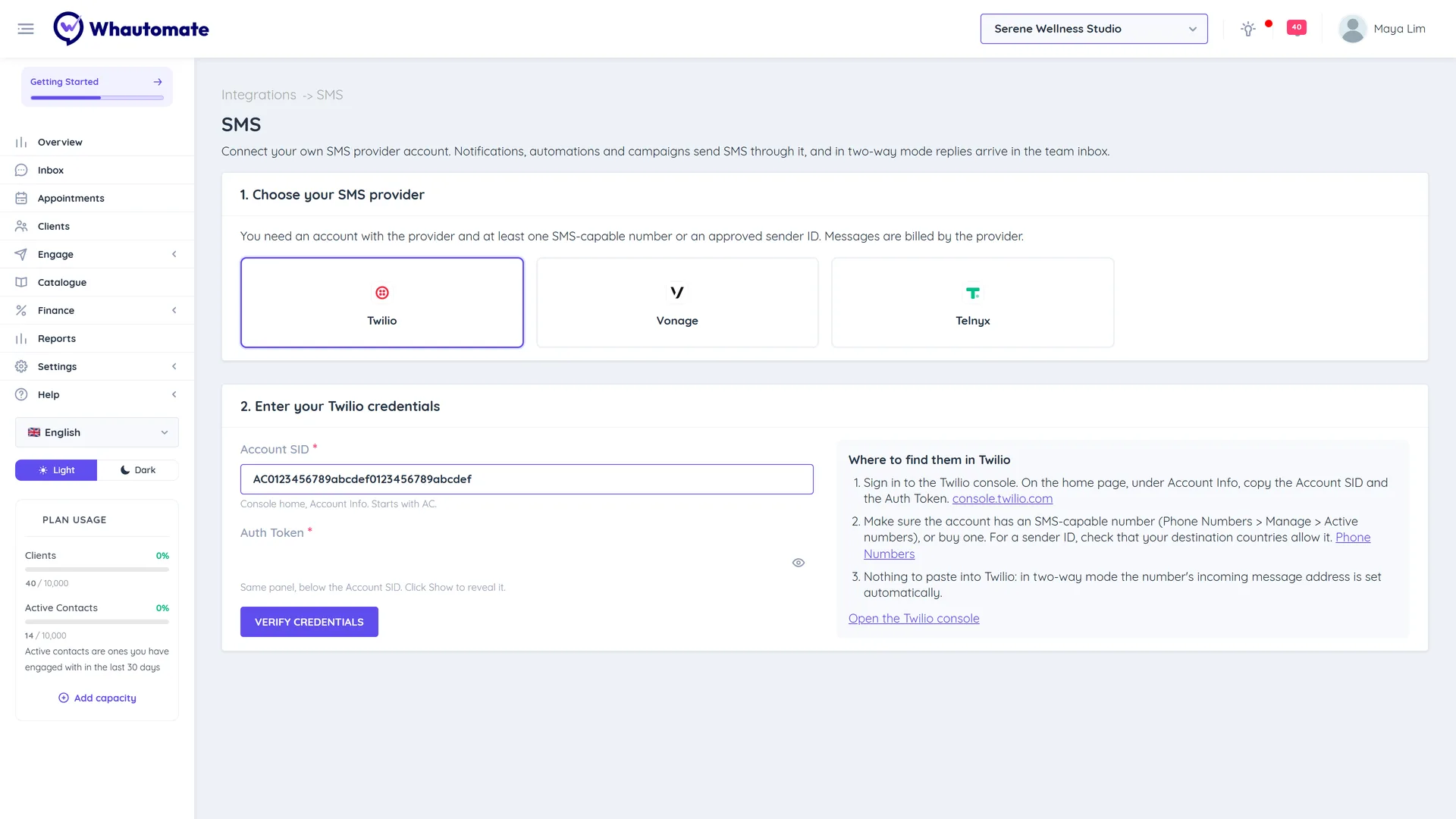Click the Help question-mark icon
Screen dimensions: 1456x819
click(x=21, y=394)
